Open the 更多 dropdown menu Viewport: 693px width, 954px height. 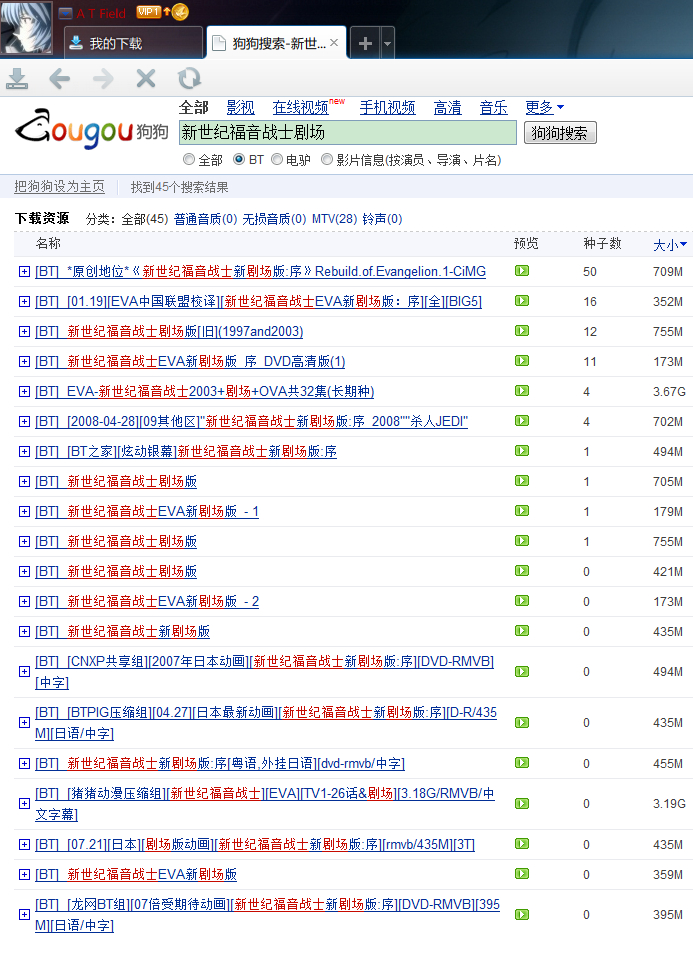(x=545, y=108)
